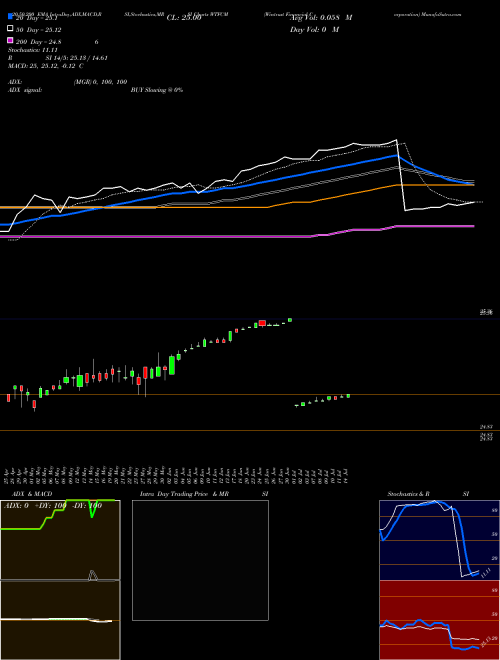Click the red RSI chart panel
The image size is (500, 660).
coord(439,620)
